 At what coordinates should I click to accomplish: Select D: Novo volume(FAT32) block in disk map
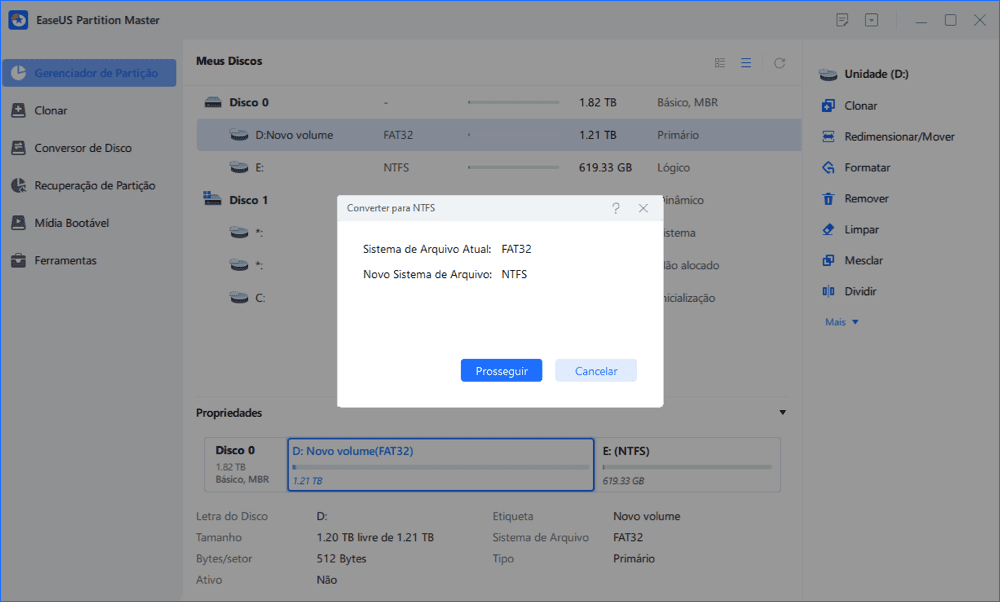[x=441, y=465]
